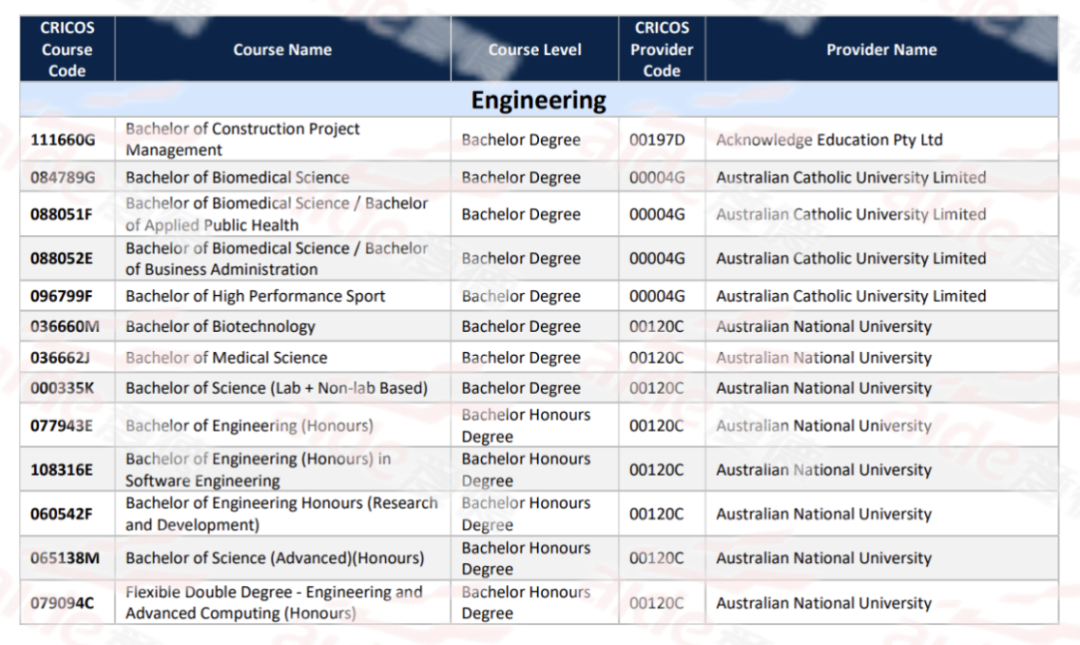The image size is (1080, 645).
Task: Click provider code 00120C in 108316E row
Action: click(656, 470)
